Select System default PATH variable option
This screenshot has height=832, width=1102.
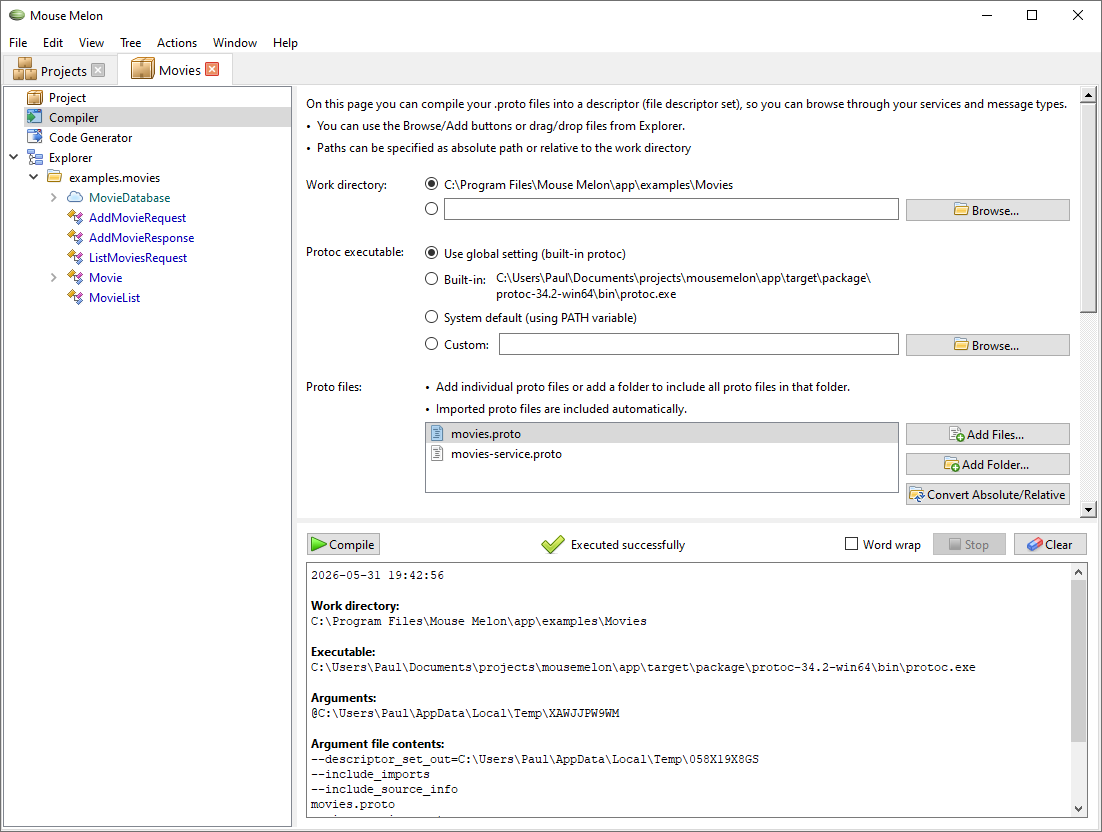[432, 317]
